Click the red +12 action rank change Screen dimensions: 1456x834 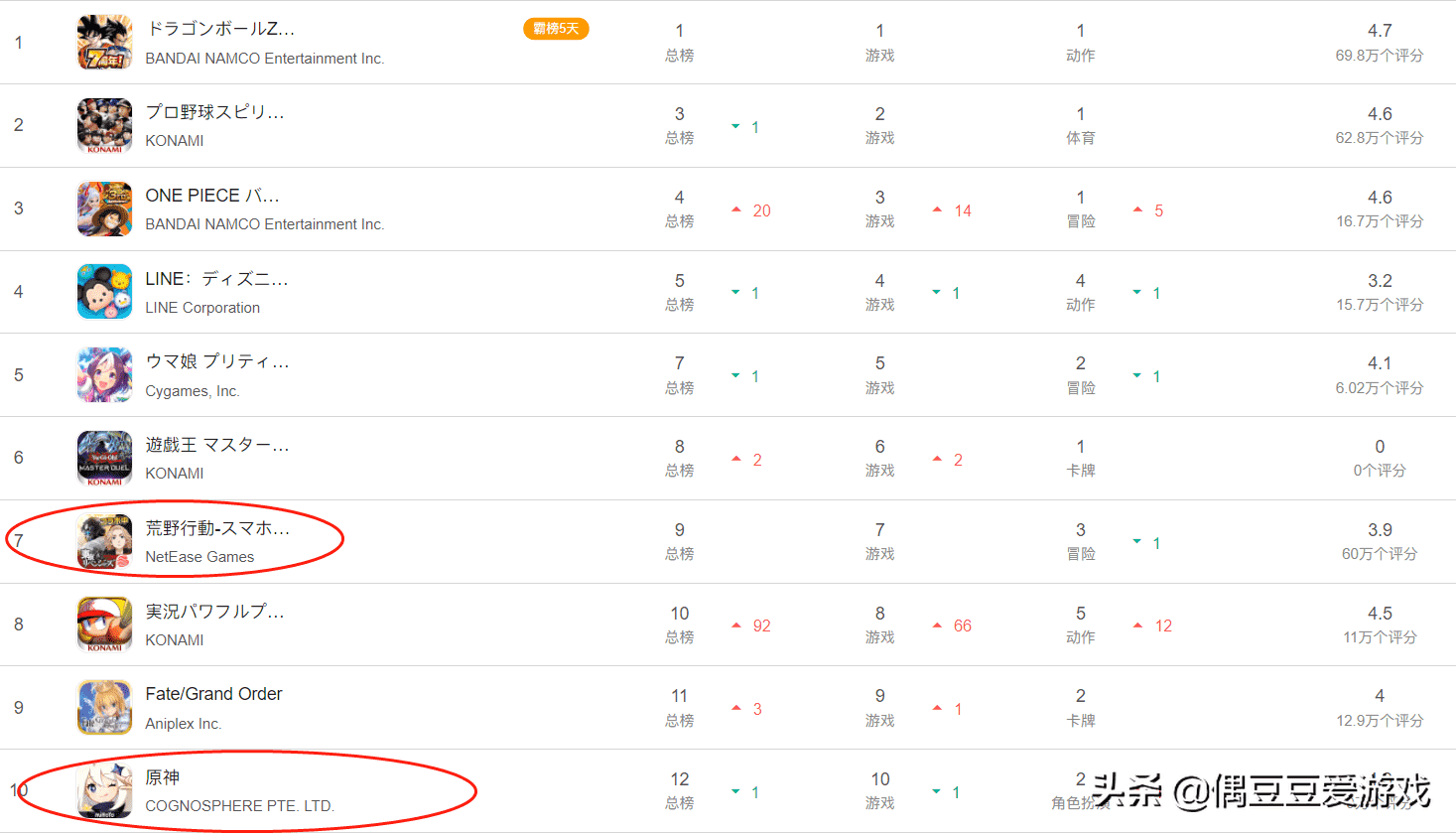[1153, 625]
